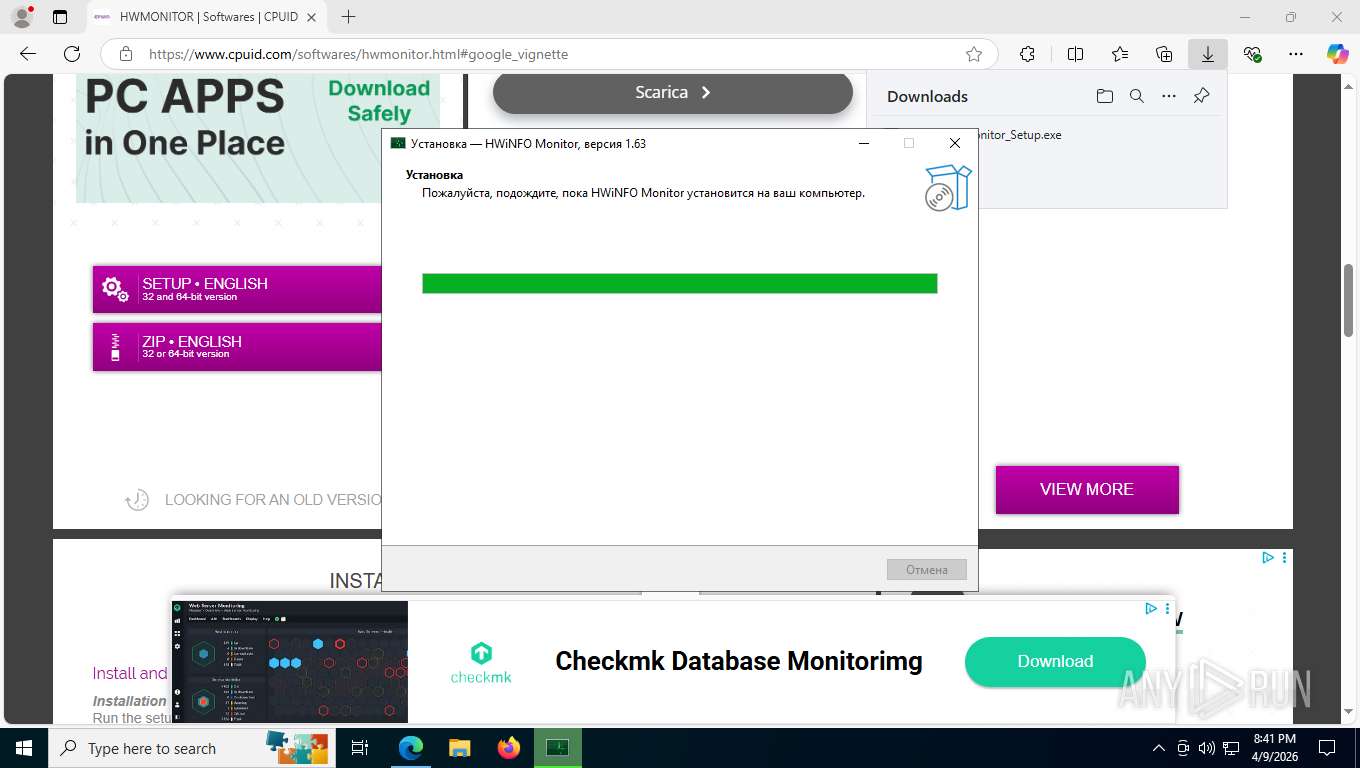Launch File Explorer from the taskbar
The width and height of the screenshot is (1360, 768).
(x=459, y=748)
